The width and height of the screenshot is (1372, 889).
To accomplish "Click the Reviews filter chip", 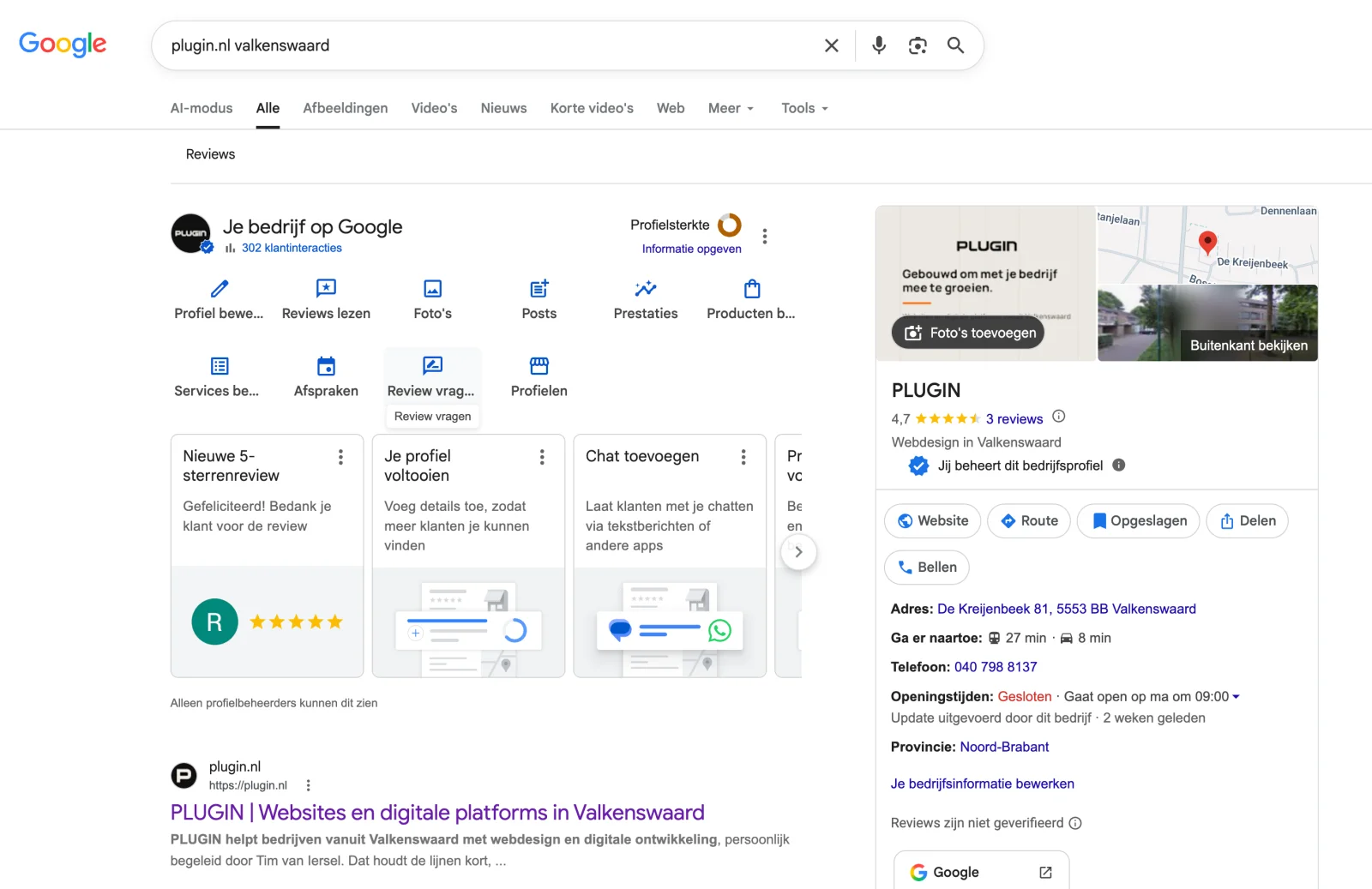I will pyautogui.click(x=210, y=154).
